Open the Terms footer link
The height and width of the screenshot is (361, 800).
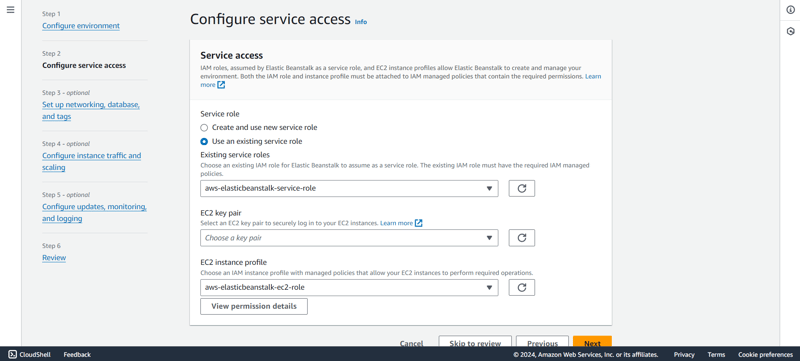pyautogui.click(x=716, y=354)
